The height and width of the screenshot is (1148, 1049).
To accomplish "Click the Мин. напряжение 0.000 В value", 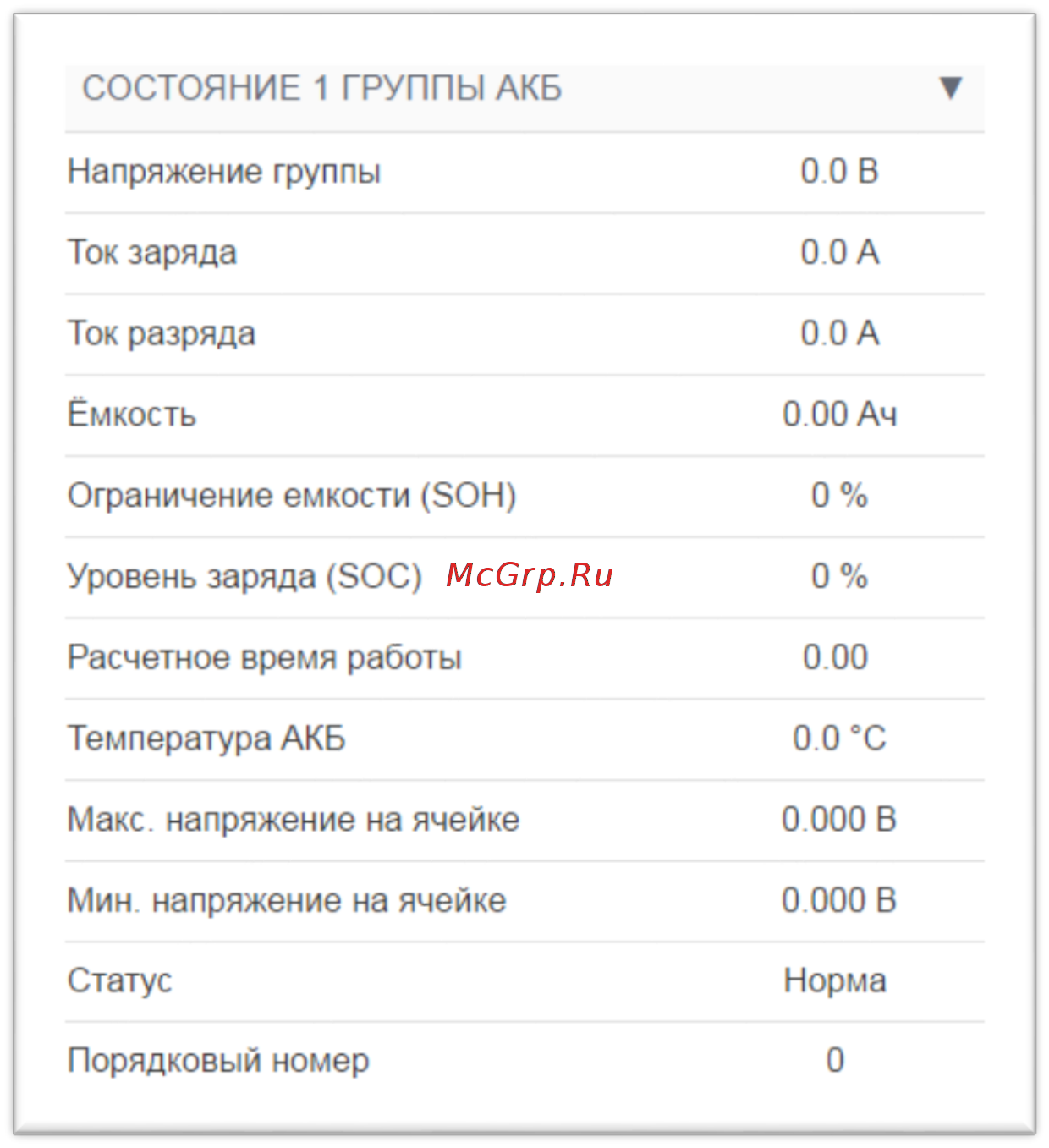I will pyautogui.click(x=839, y=900).
